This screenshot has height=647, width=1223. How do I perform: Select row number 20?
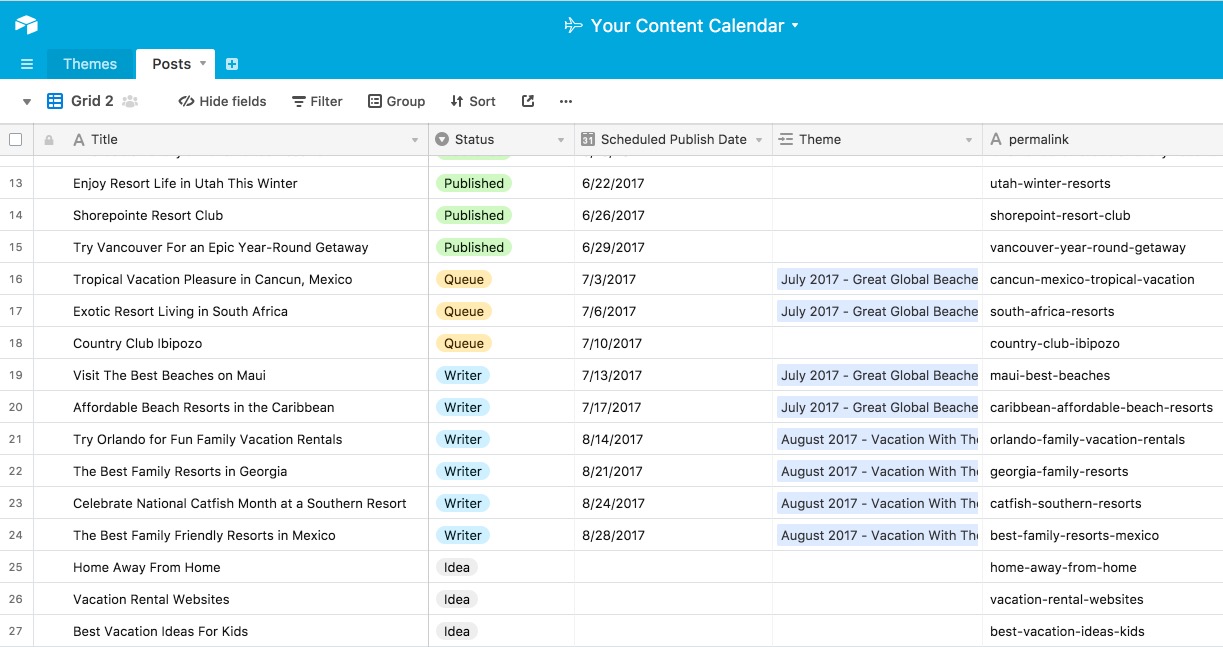[16, 407]
